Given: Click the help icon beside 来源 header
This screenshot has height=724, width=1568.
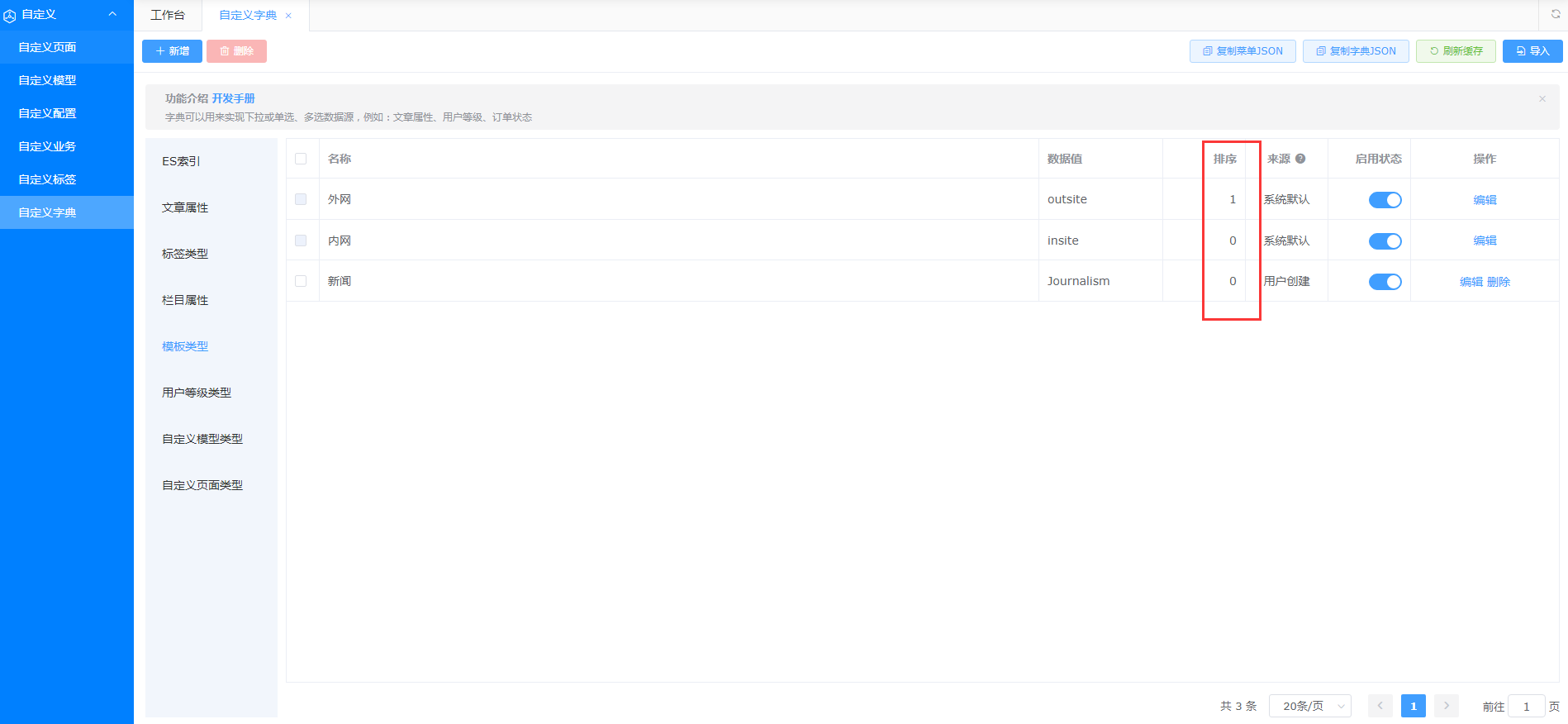Looking at the screenshot, I should [x=1300, y=159].
